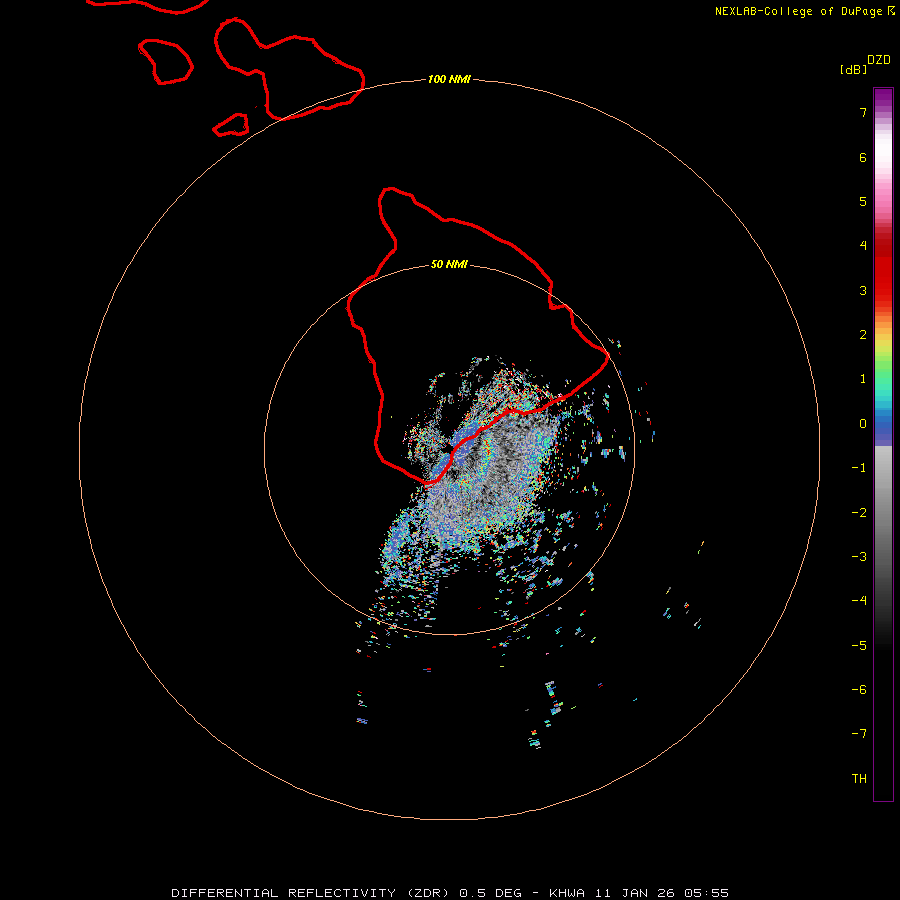Click the [dB] unit label
This screenshot has width=900, height=900.
pyautogui.click(x=854, y=69)
